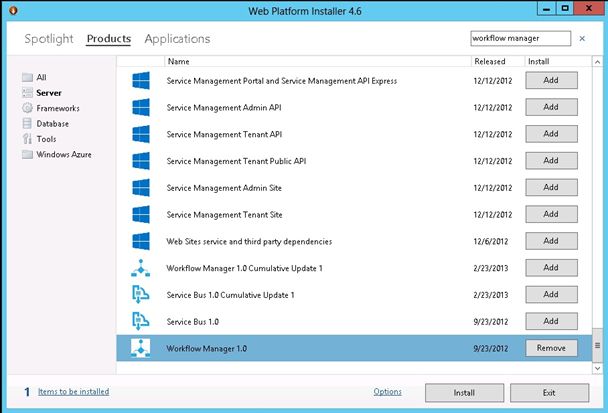Image resolution: width=608 pixels, height=413 pixels.
Task: Click the Service Management Admin API icon
Action: [141, 107]
